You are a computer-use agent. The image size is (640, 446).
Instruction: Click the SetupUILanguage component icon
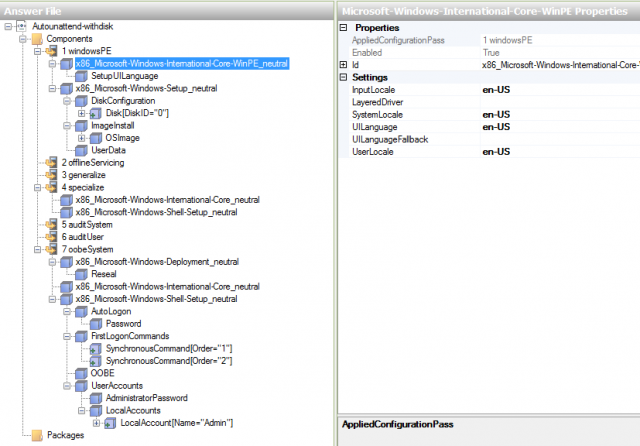81,76
